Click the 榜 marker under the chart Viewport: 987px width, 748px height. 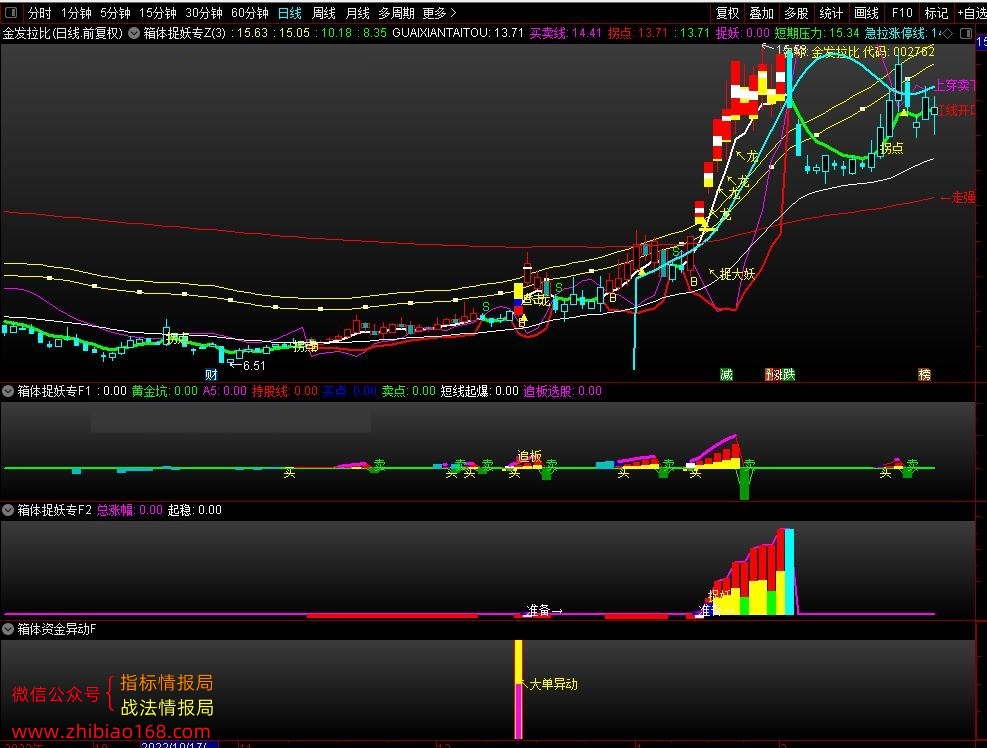pos(925,375)
